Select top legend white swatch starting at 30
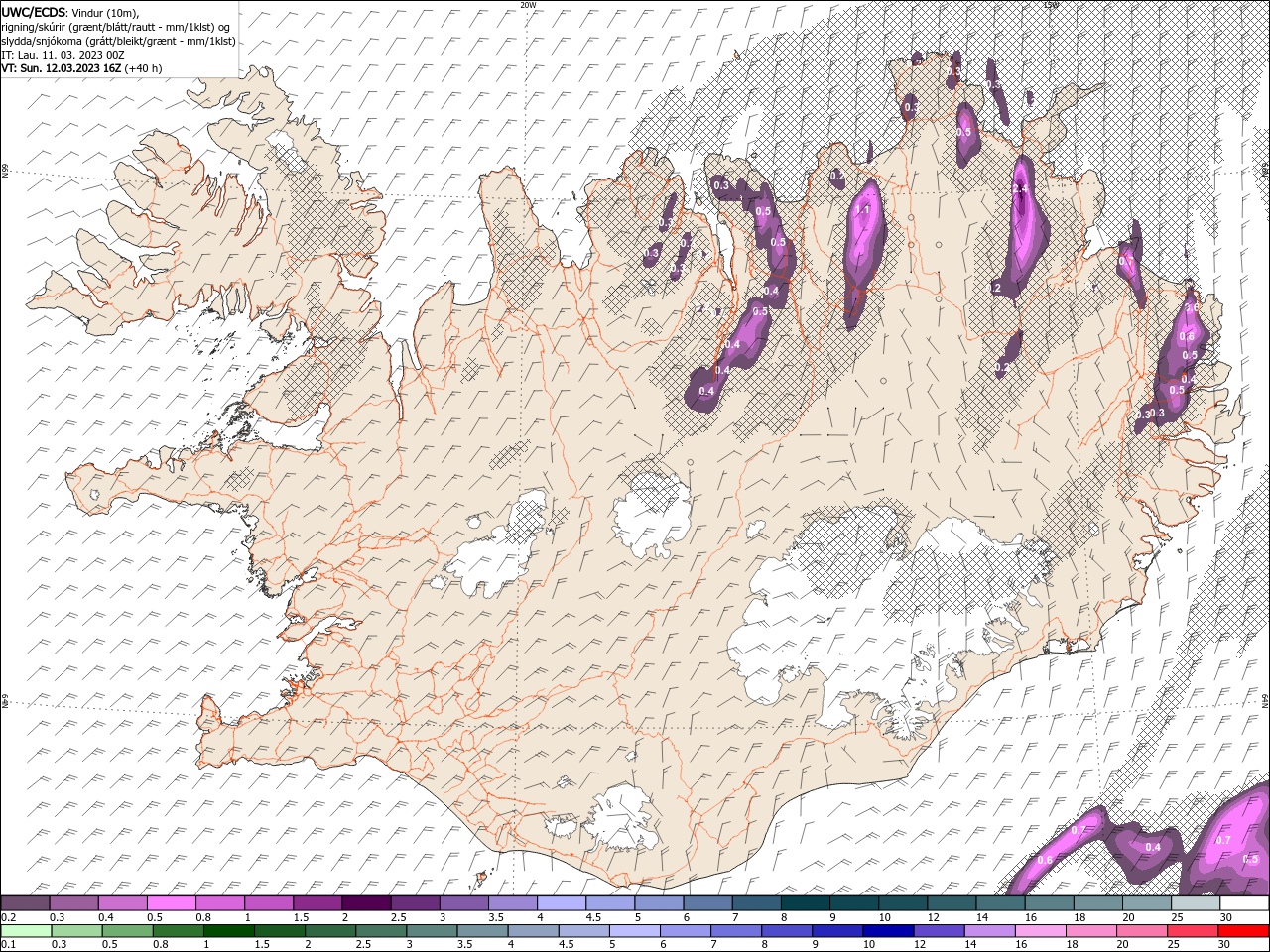The width and height of the screenshot is (1270, 952). click(1244, 903)
